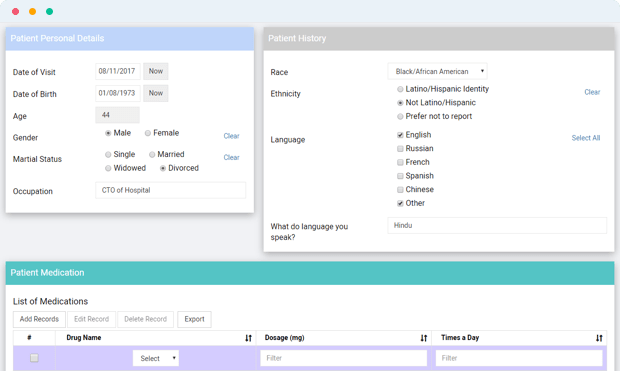Click the green window maximize dot
The height and width of the screenshot is (371, 620).
click(x=49, y=11)
